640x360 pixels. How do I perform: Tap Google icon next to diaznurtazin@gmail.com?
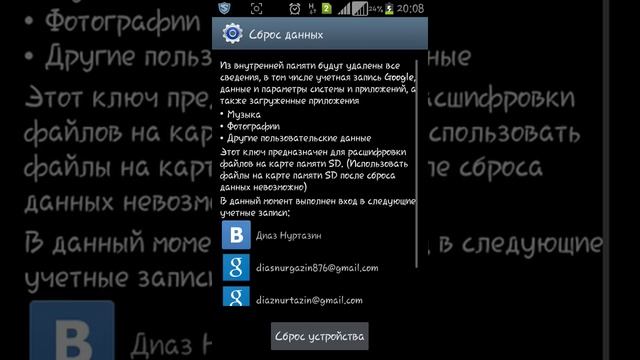(x=236, y=296)
